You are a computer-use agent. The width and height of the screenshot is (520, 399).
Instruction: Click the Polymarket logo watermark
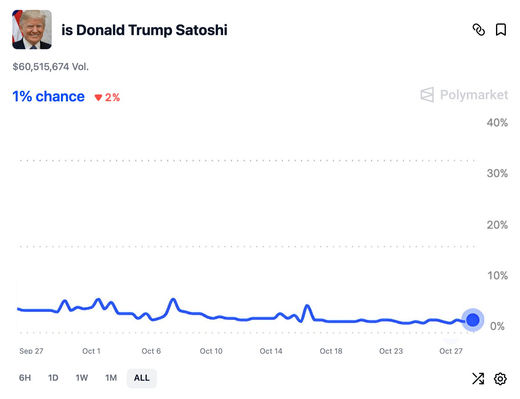464,95
